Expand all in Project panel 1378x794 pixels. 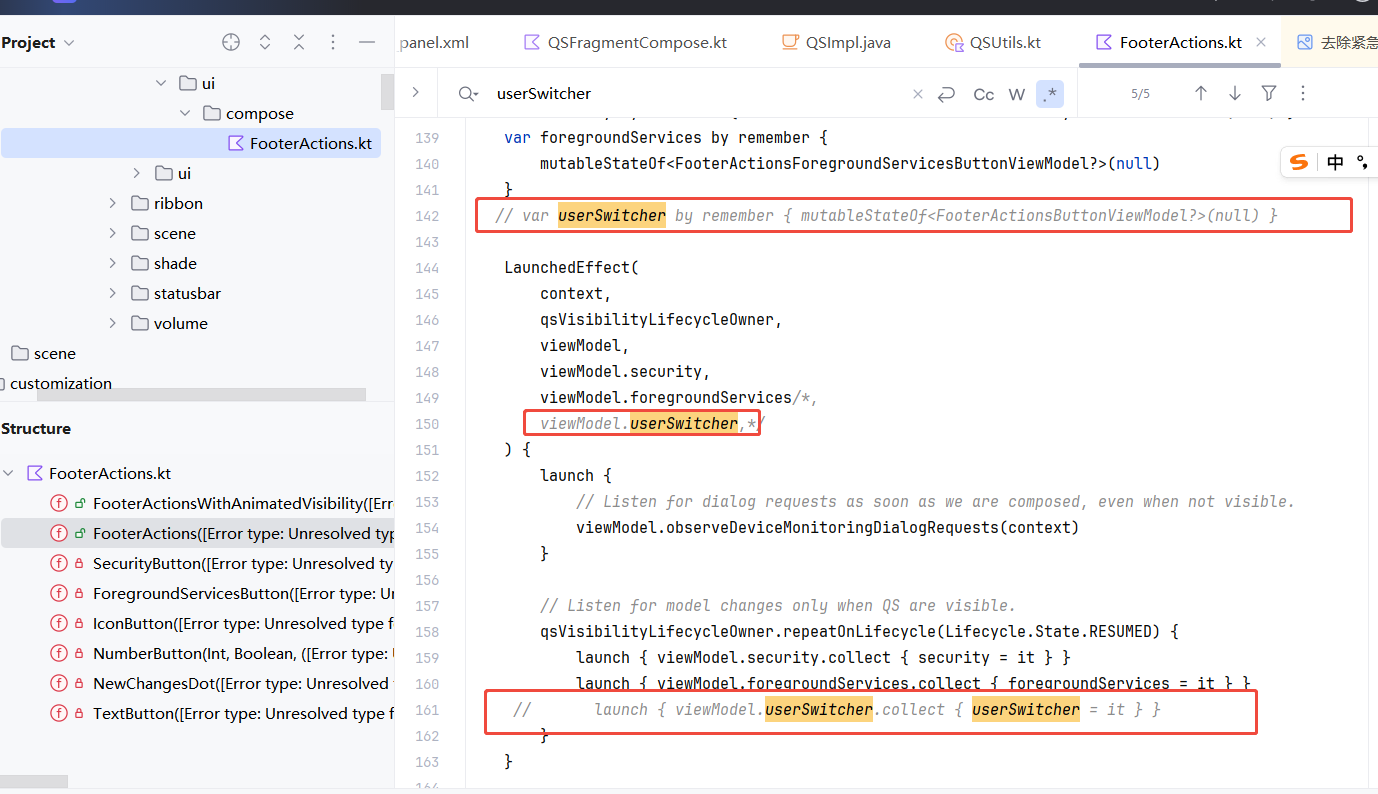[265, 42]
